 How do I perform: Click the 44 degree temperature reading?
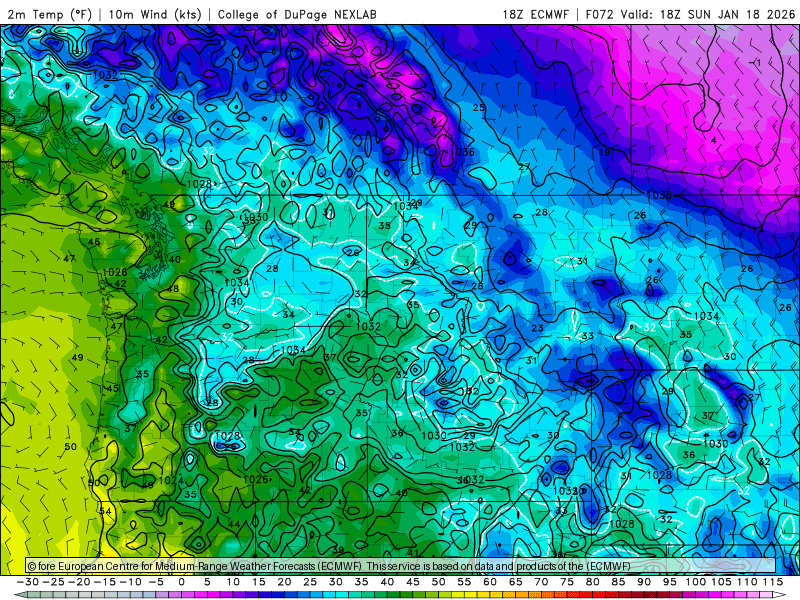click(x=234, y=524)
